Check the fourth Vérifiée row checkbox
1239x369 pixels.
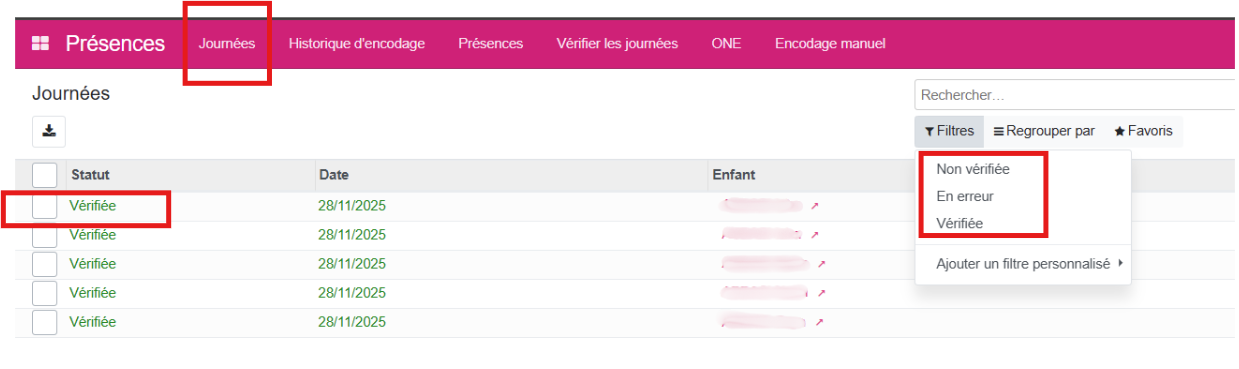tap(45, 293)
